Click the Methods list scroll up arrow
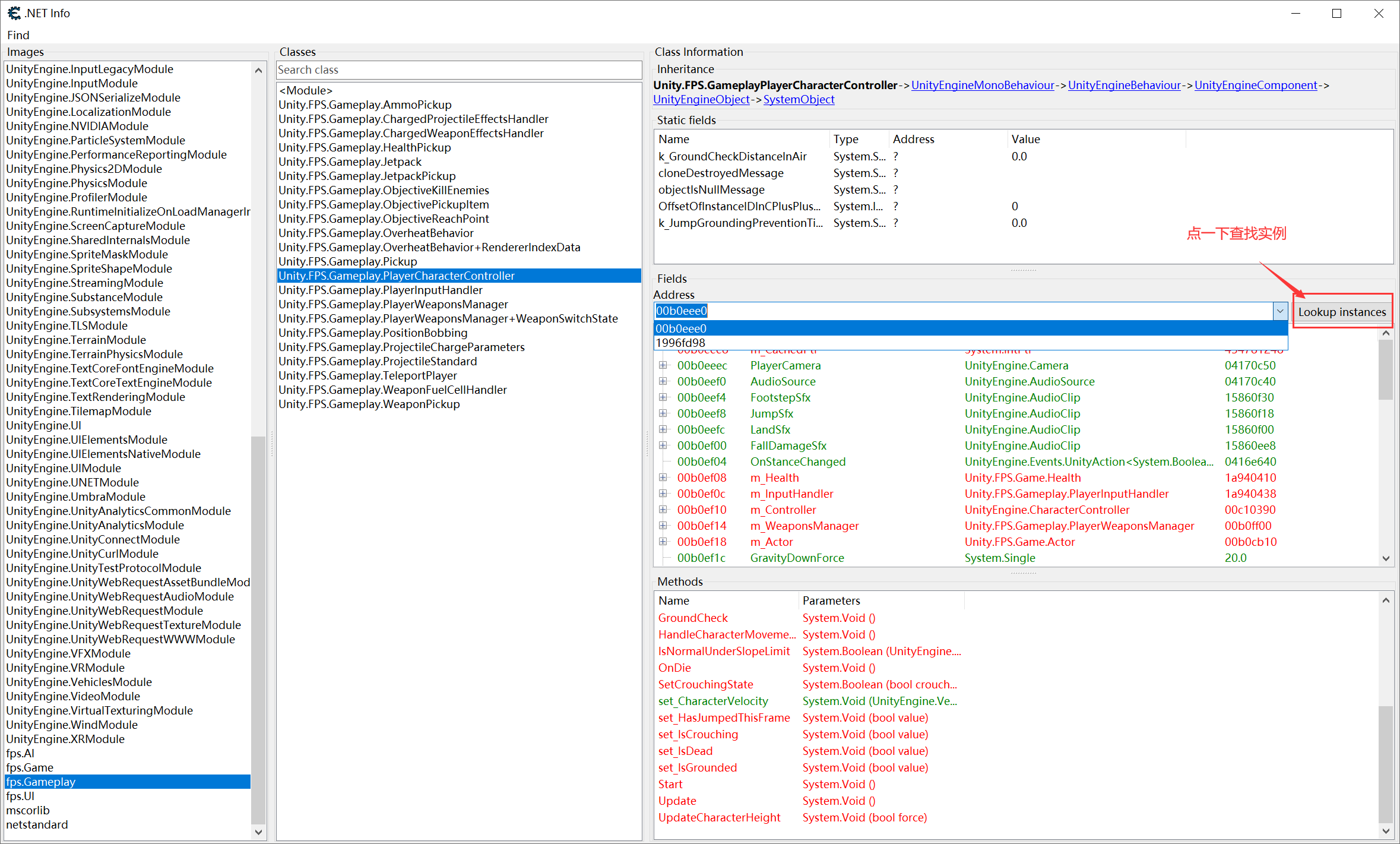The width and height of the screenshot is (1400, 844). click(1386, 600)
